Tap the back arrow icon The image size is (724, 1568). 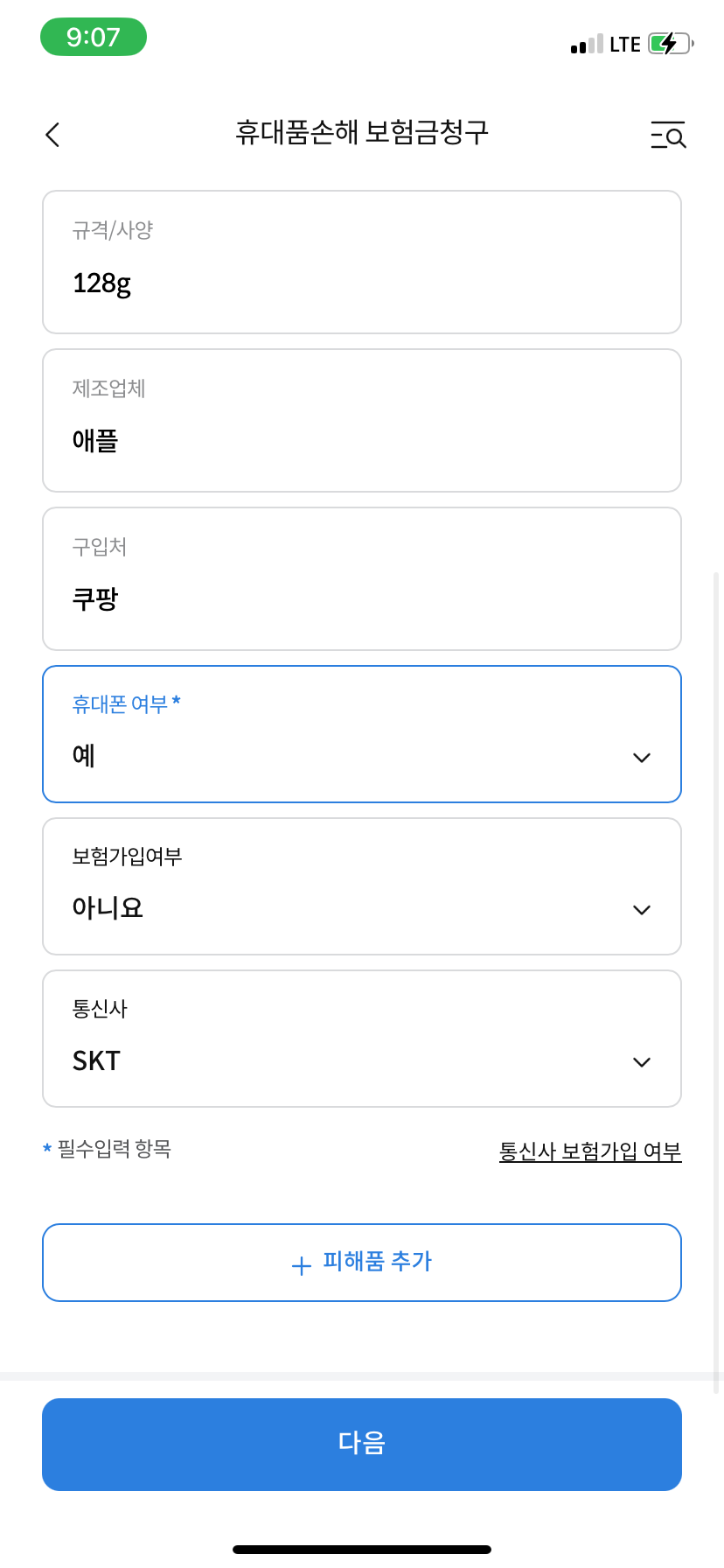click(x=53, y=135)
